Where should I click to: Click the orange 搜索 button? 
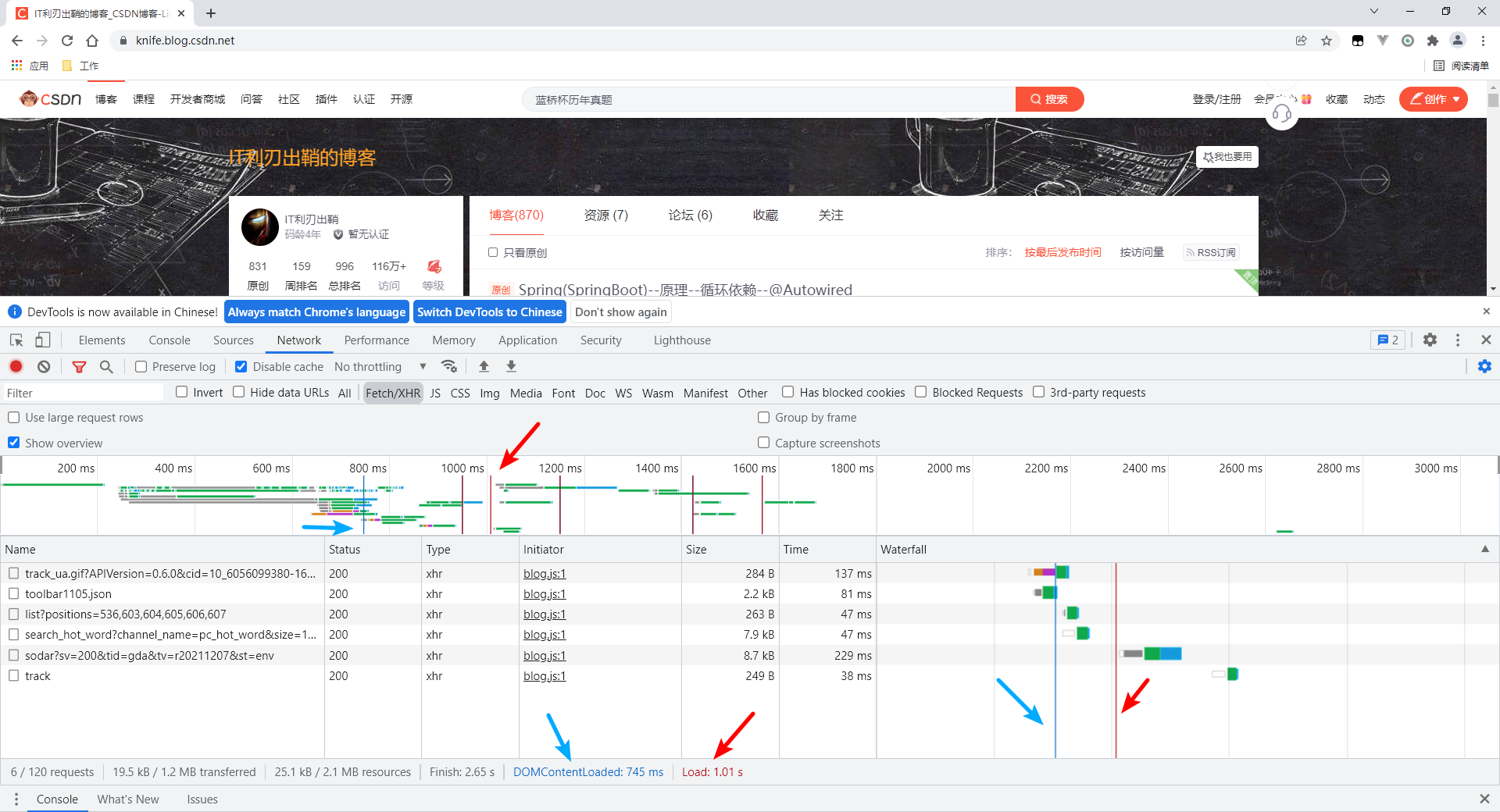[x=1049, y=99]
